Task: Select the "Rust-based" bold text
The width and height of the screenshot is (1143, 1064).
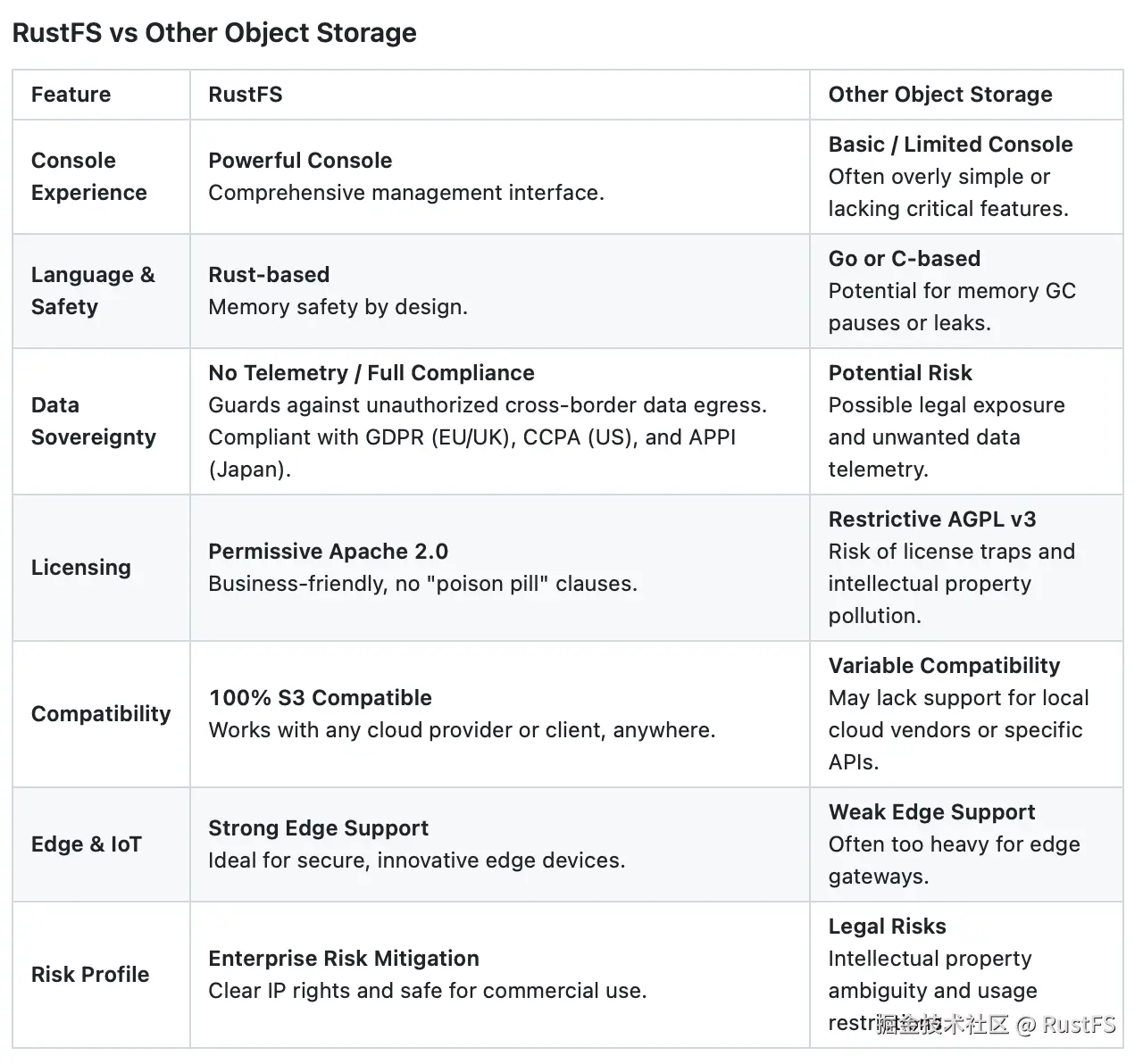Action: [x=269, y=275]
